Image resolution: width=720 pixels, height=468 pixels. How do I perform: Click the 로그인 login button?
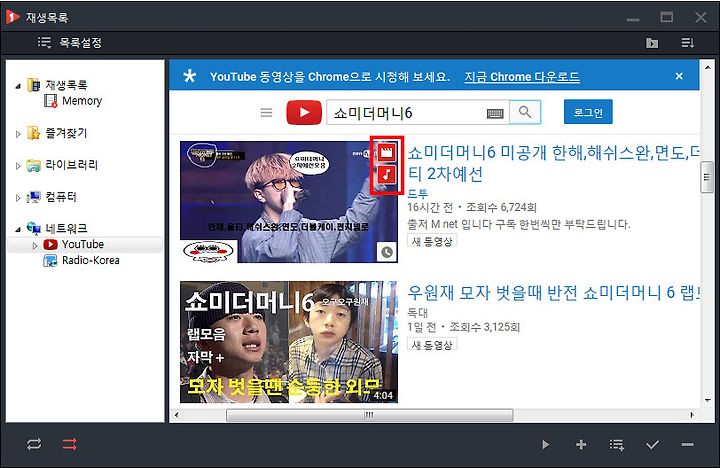pyautogui.click(x=588, y=112)
